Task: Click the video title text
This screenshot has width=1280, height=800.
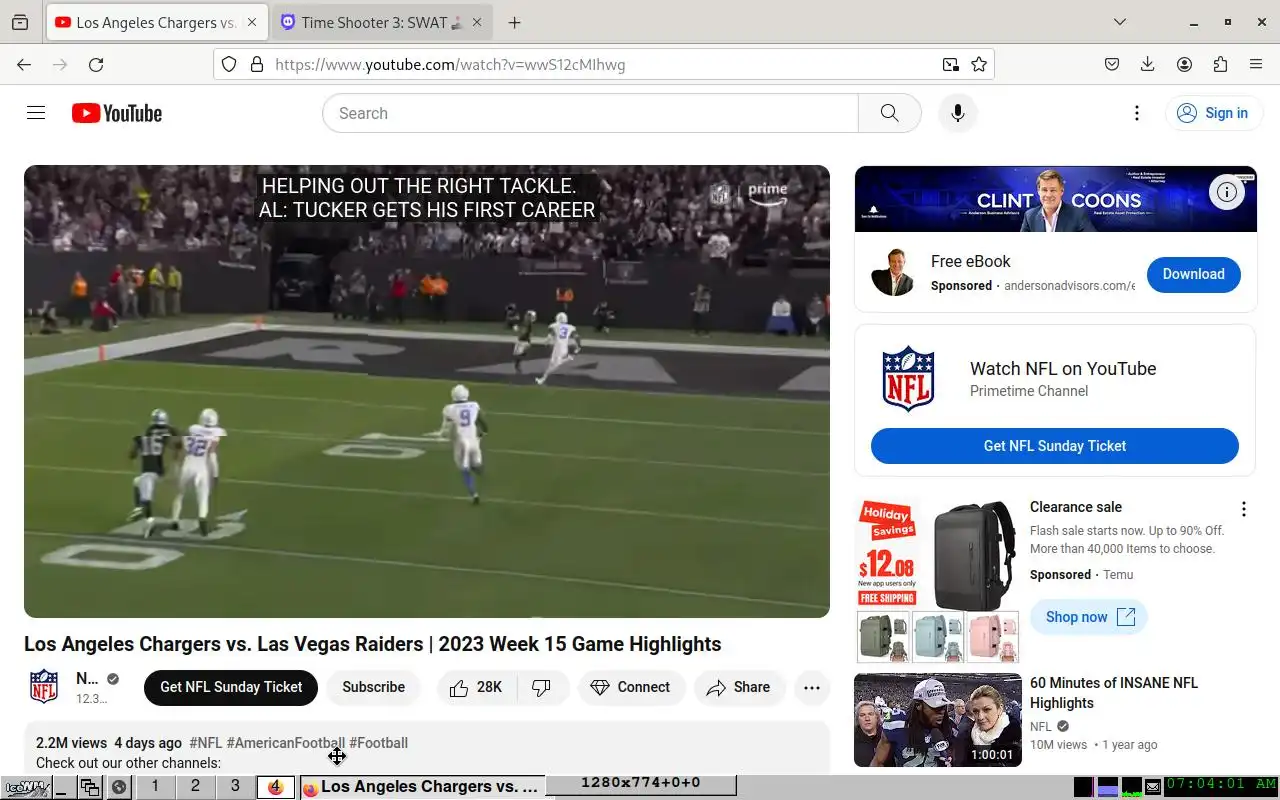Action: tap(373, 644)
